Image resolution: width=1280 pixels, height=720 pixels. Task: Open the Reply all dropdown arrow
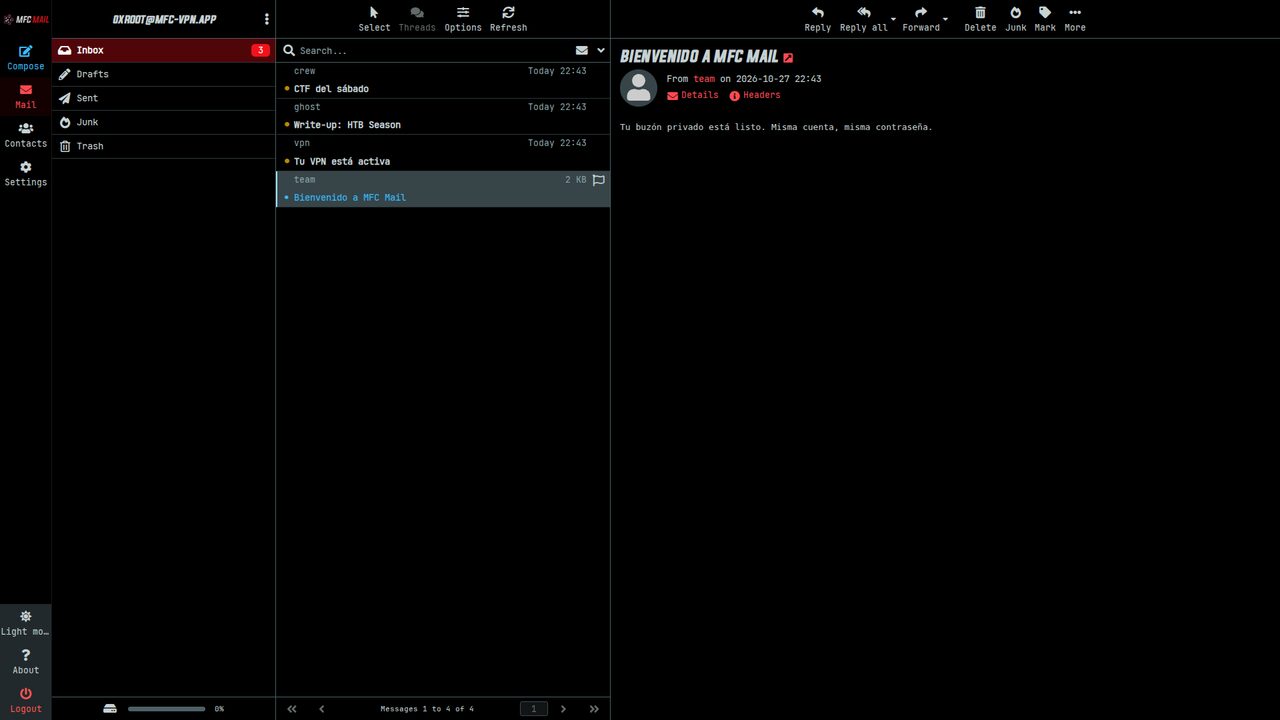(893, 20)
